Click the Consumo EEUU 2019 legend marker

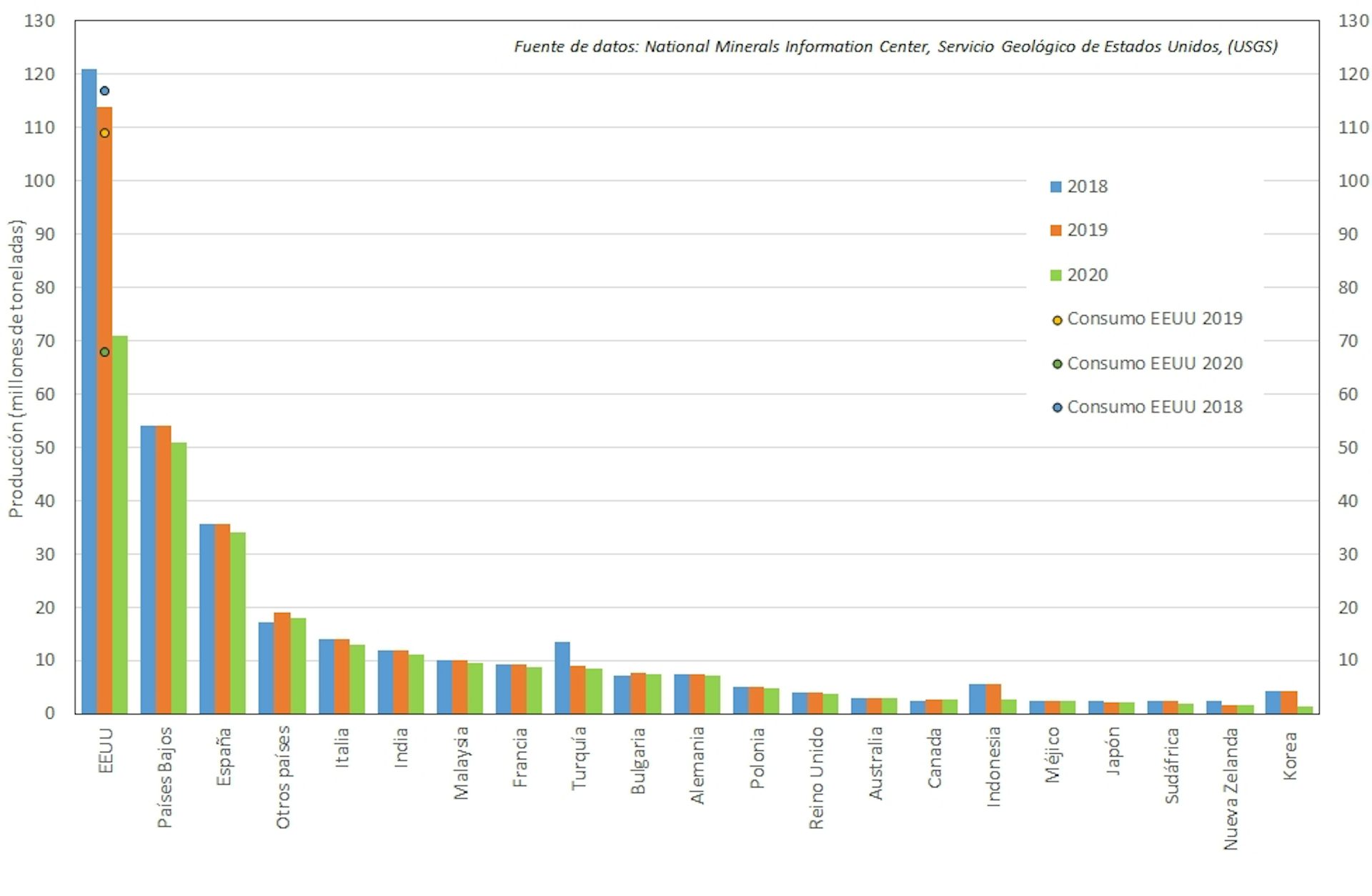1057,320
